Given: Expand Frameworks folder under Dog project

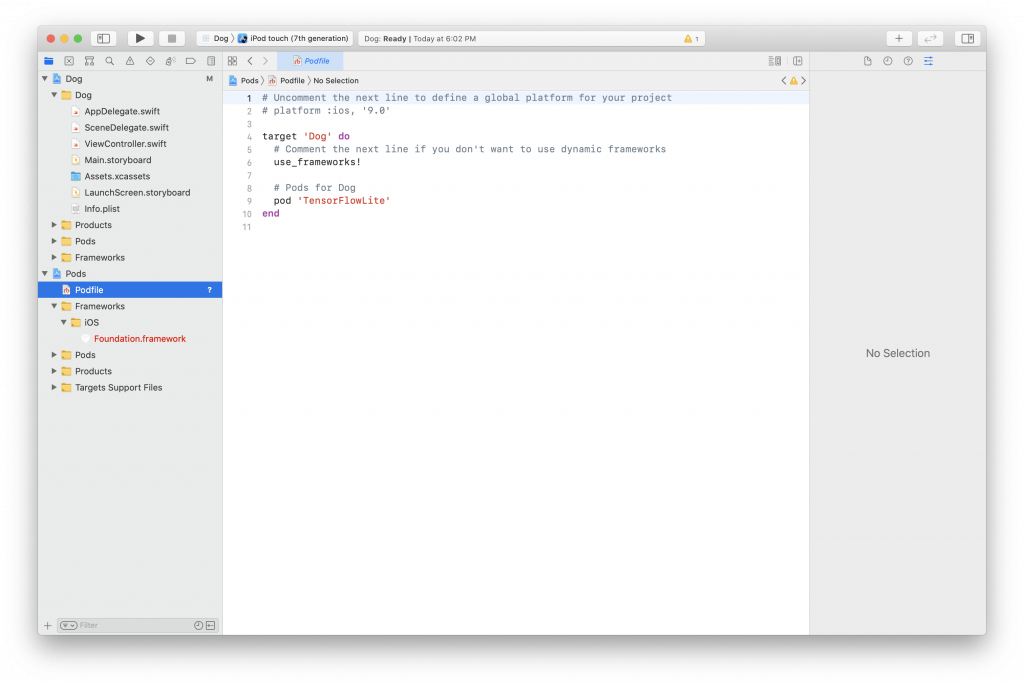Looking at the screenshot, I should pyautogui.click(x=54, y=257).
